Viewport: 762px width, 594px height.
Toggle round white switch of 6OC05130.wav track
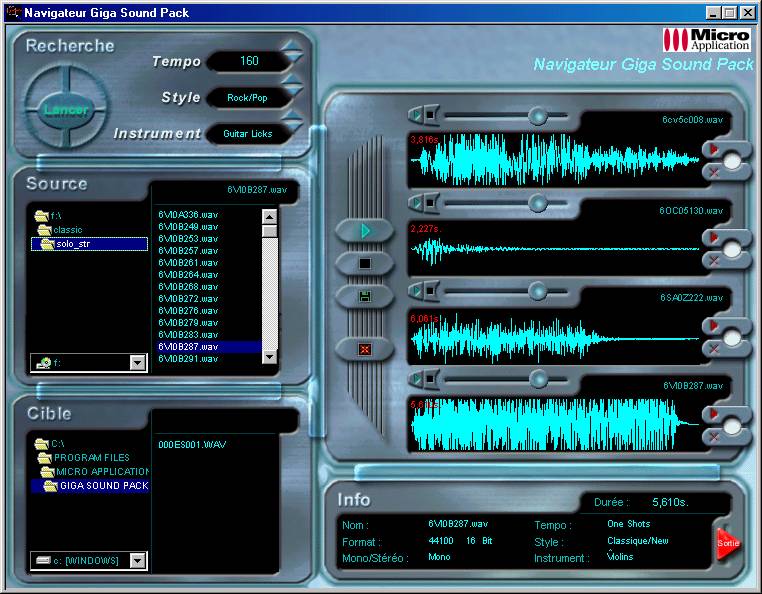pyautogui.click(x=732, y=250)
